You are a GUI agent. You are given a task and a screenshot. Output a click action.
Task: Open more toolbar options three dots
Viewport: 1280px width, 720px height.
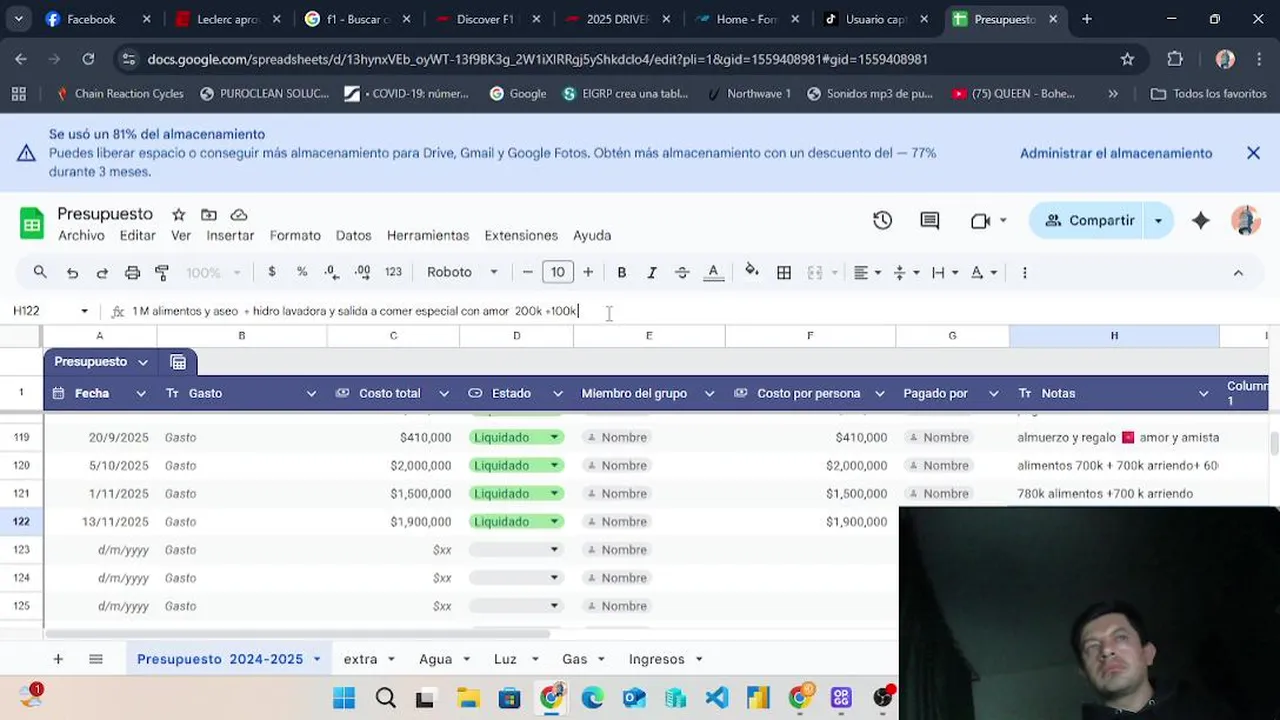(1024, 272)
